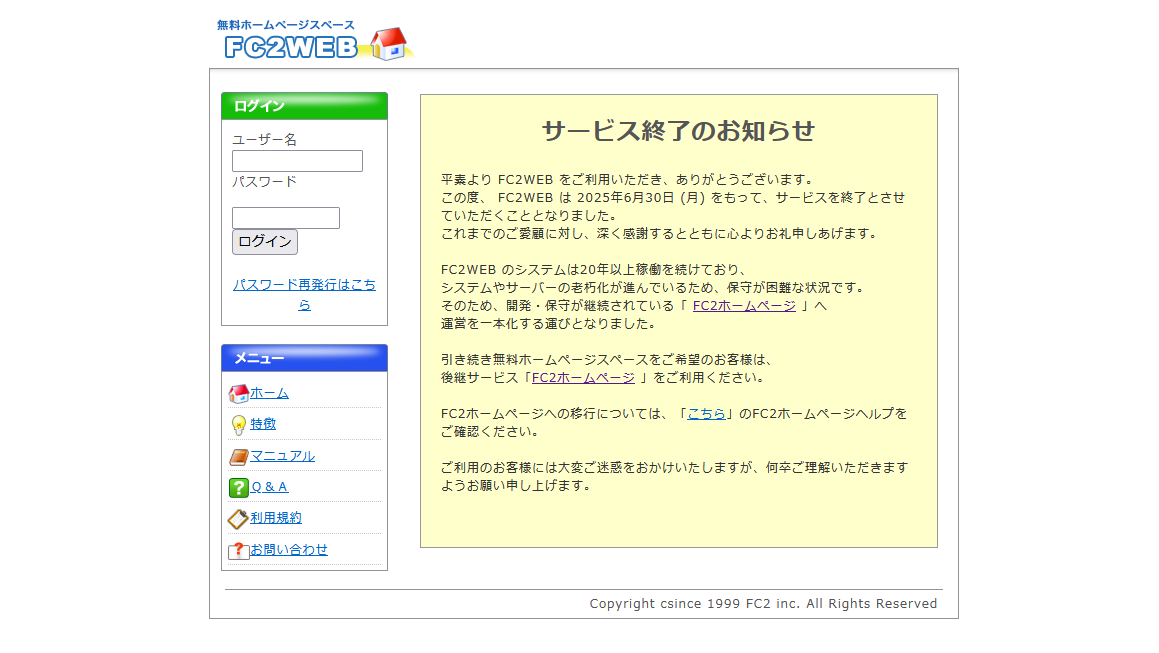This screenshot has width=1159, height=653.
Task: Click the clipboard icon beside 利用規約
Action: click(x=238, y=519)
